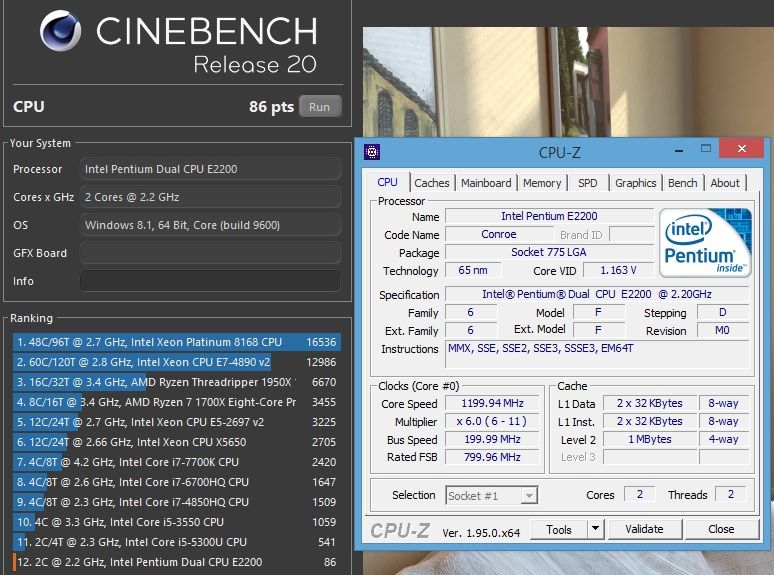Open the Tools dropdown arrow in CPU-Z

pyautogui.click(x=595, y=529)
